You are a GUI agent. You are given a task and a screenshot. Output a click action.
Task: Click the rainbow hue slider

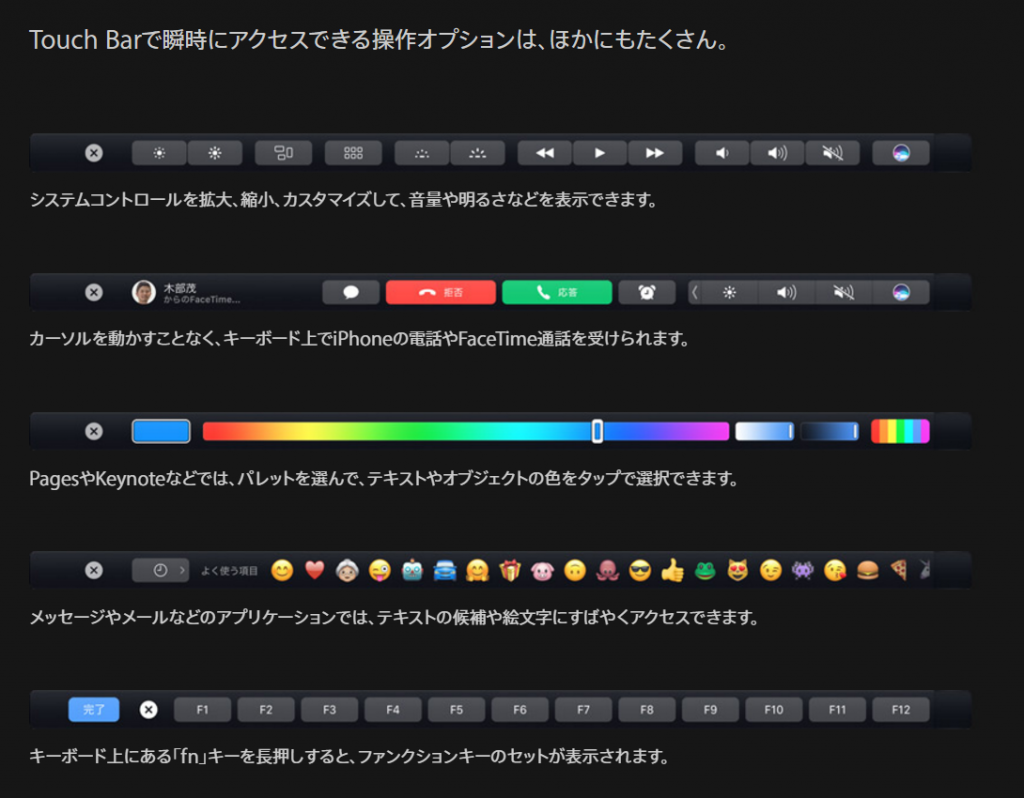pyautogui.click(x=466, y=431)
